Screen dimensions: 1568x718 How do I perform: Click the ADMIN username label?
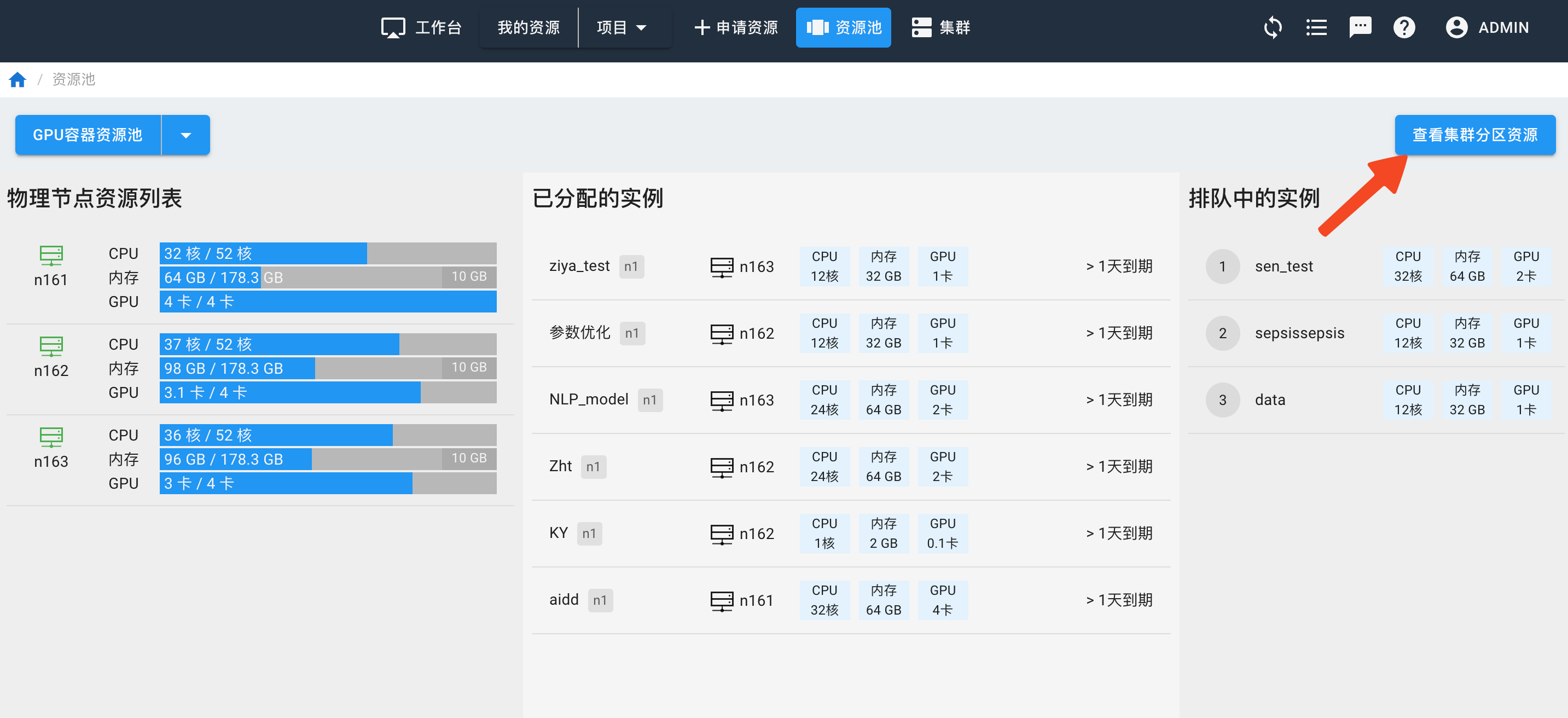coord(1503,27)
